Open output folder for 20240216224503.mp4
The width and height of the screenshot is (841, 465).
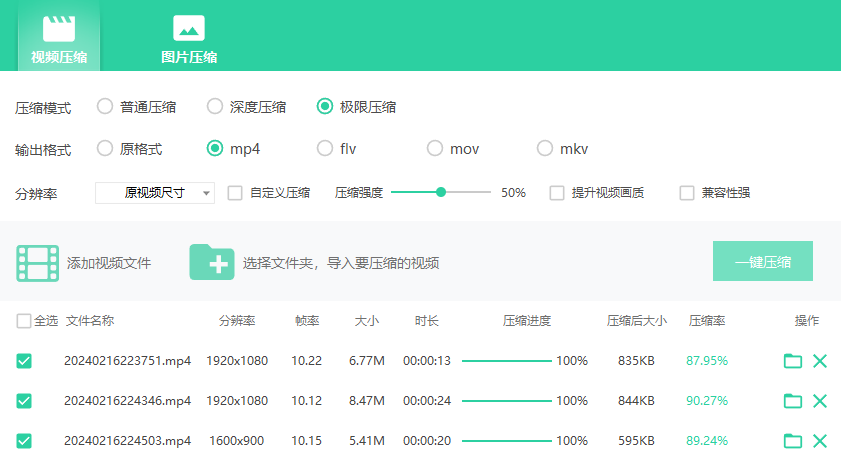click(x=793, y=441)
